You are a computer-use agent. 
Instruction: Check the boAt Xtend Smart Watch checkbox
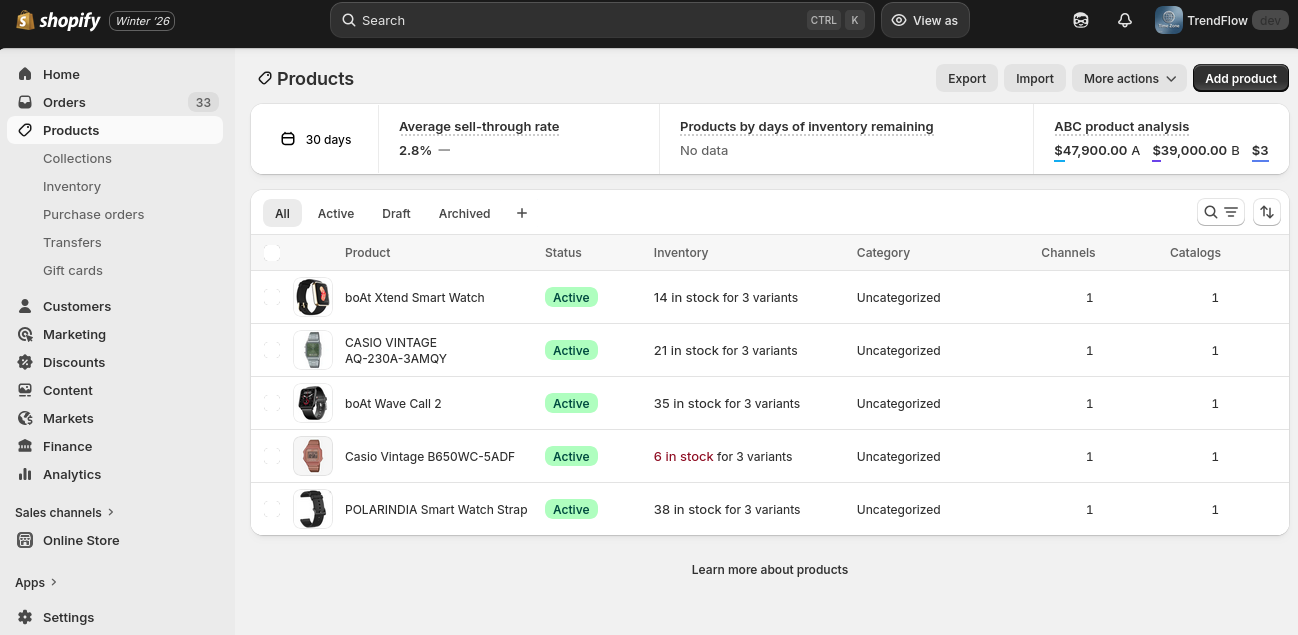click(272, 297)
